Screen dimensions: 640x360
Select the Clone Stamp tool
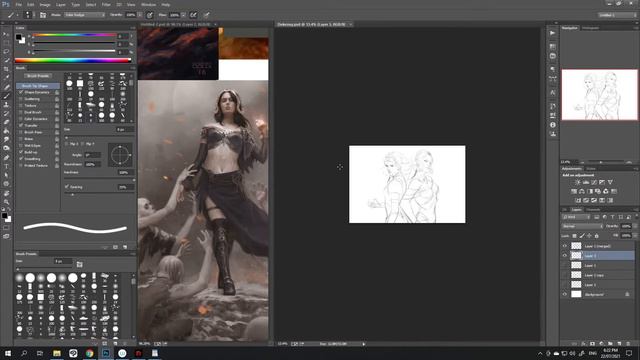[6, 104]
